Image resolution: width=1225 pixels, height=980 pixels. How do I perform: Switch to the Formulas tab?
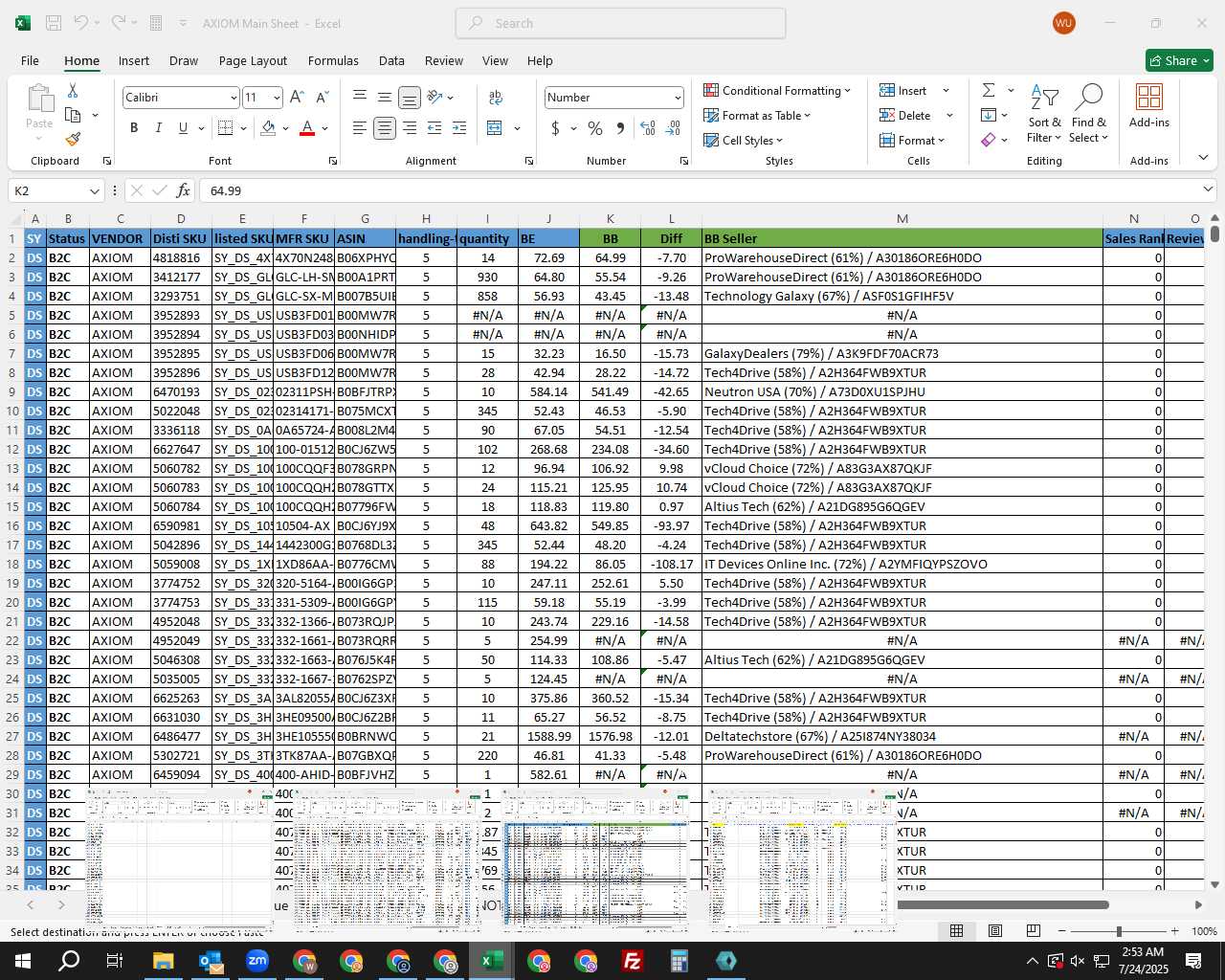pos(333,60)
